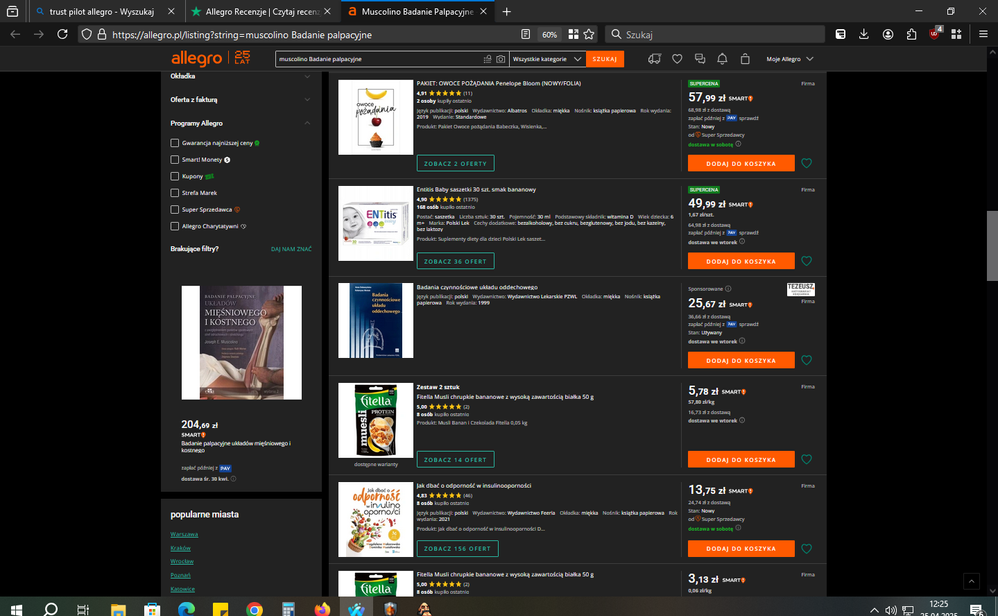Click Zobacz 156 ofert button
This screenshot has width=998, height=616.
pos(458,549)
